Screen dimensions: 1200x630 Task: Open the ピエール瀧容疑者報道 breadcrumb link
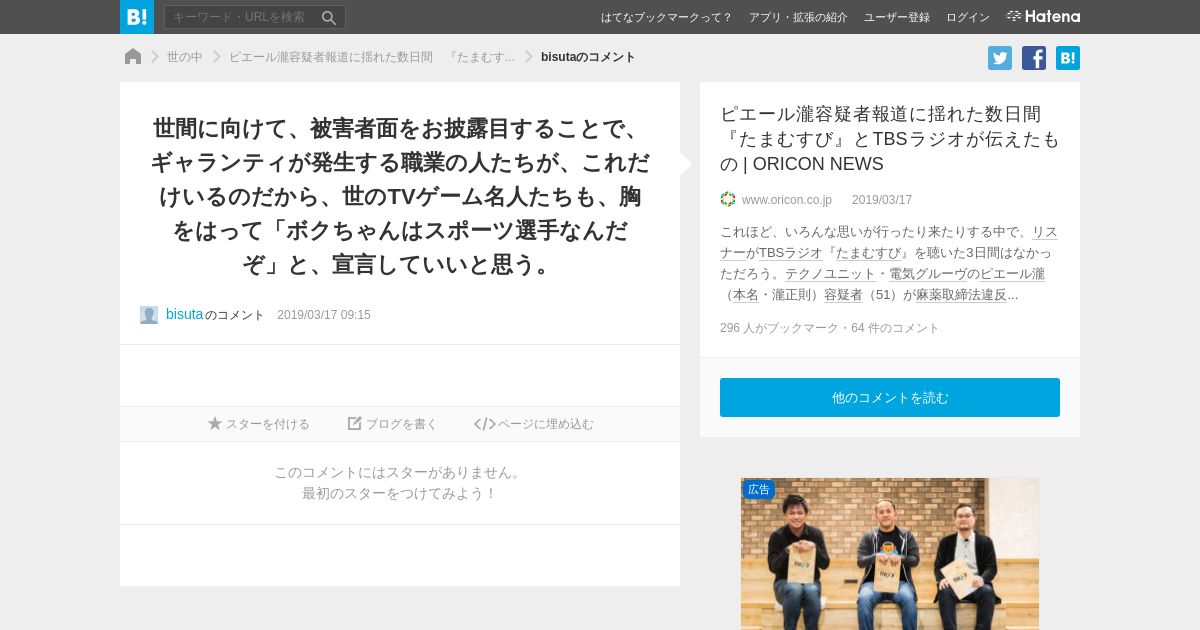(x=372, y=57)
